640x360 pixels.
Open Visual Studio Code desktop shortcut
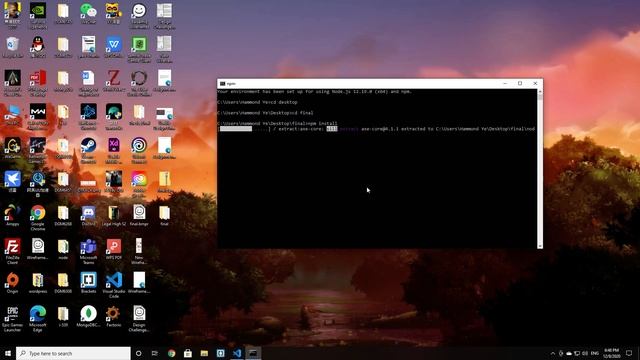pos(113,285)
